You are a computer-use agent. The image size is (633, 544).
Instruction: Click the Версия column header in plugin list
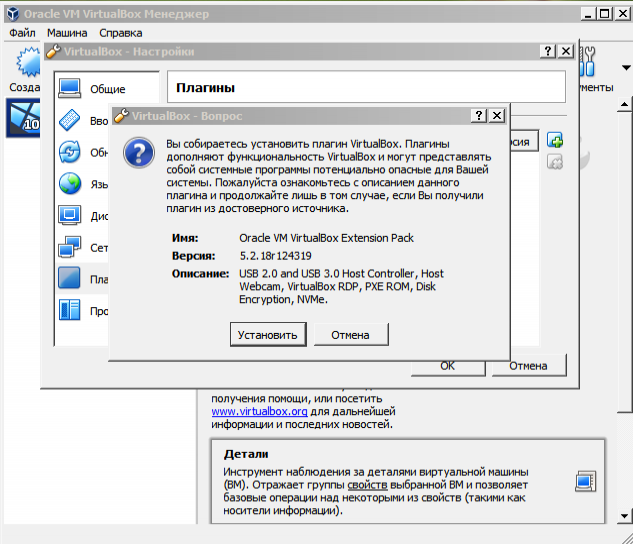(524, 141)
